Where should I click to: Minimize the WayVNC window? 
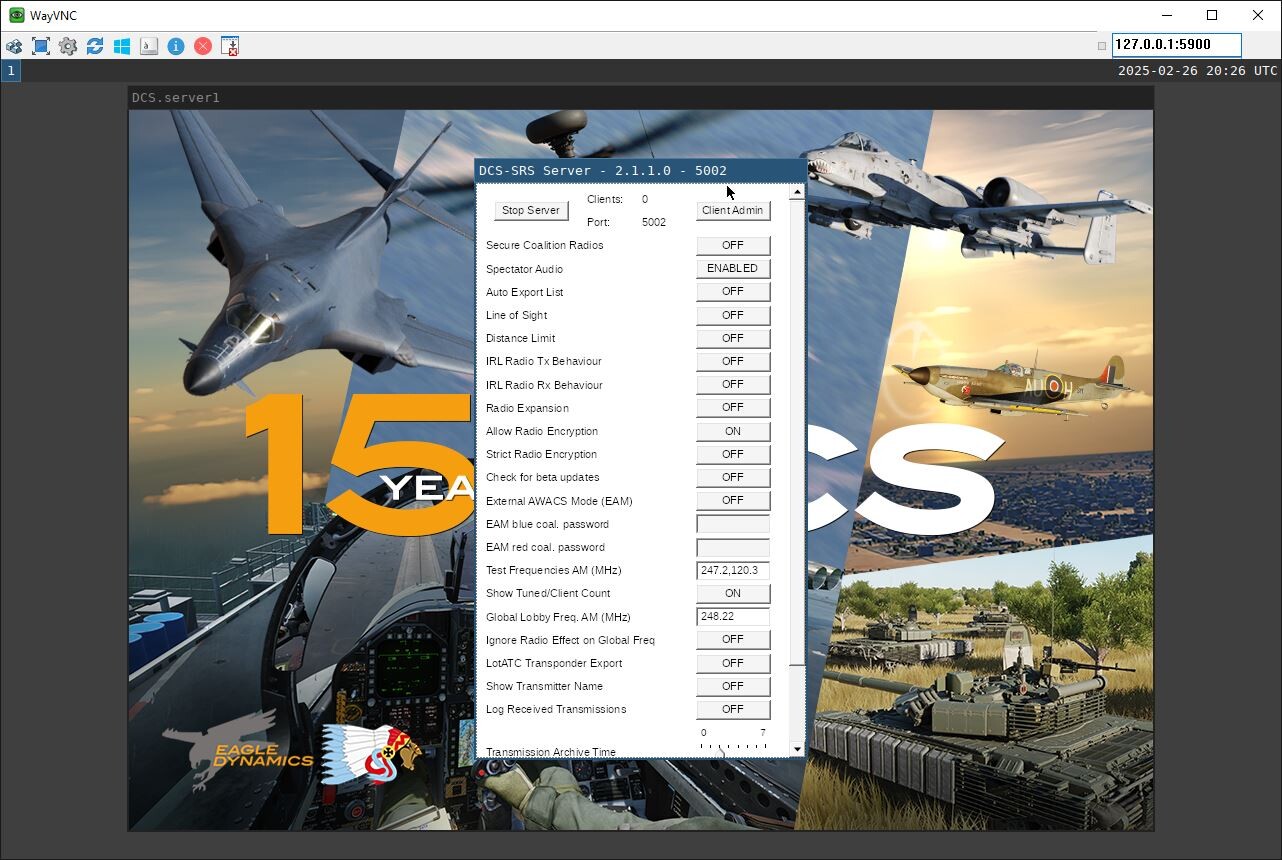1166,15
